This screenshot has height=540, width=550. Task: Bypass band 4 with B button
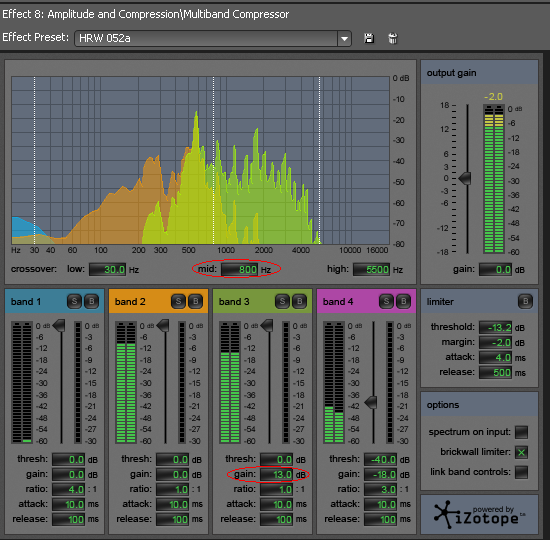click(404, 301)
